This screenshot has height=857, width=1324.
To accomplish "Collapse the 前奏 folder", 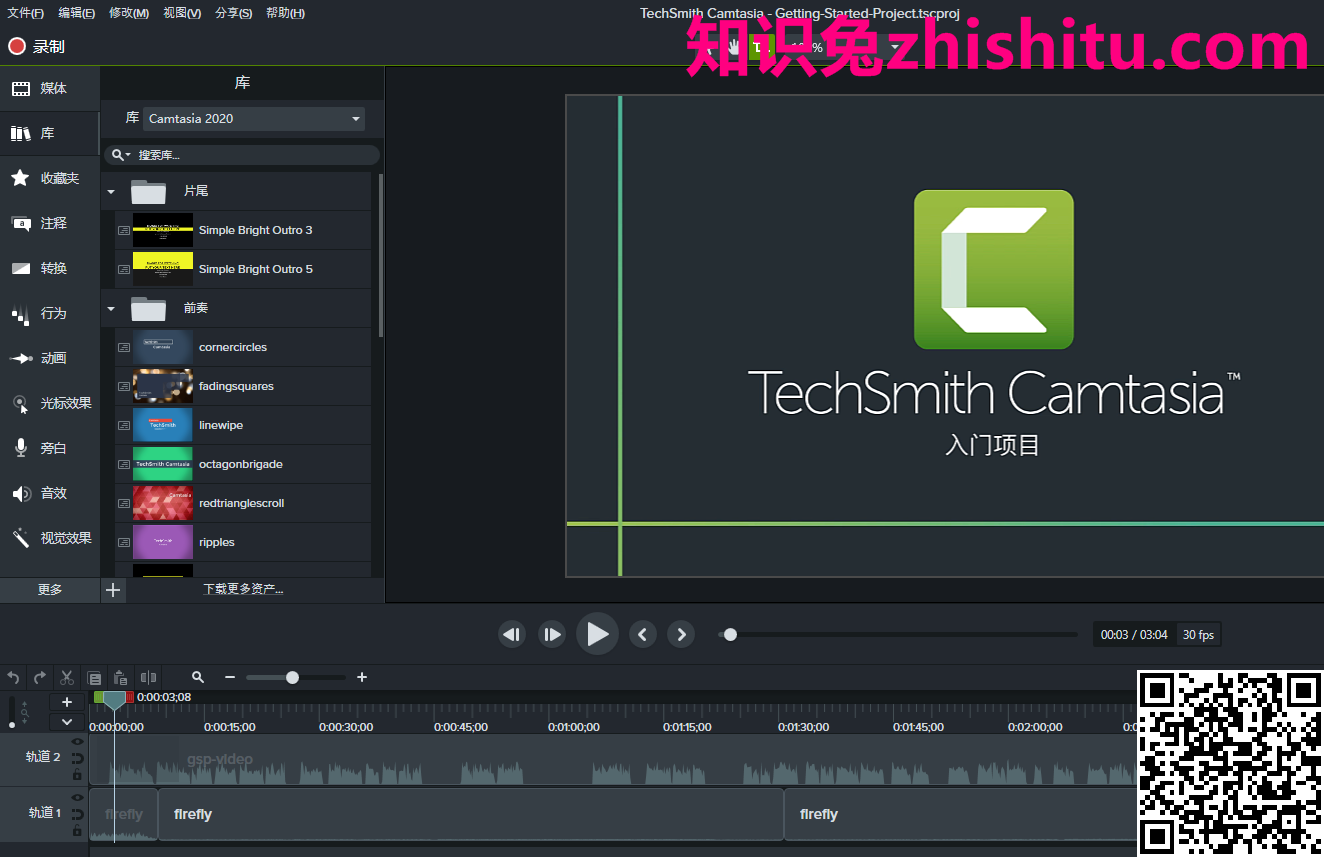I will point(111,309).
